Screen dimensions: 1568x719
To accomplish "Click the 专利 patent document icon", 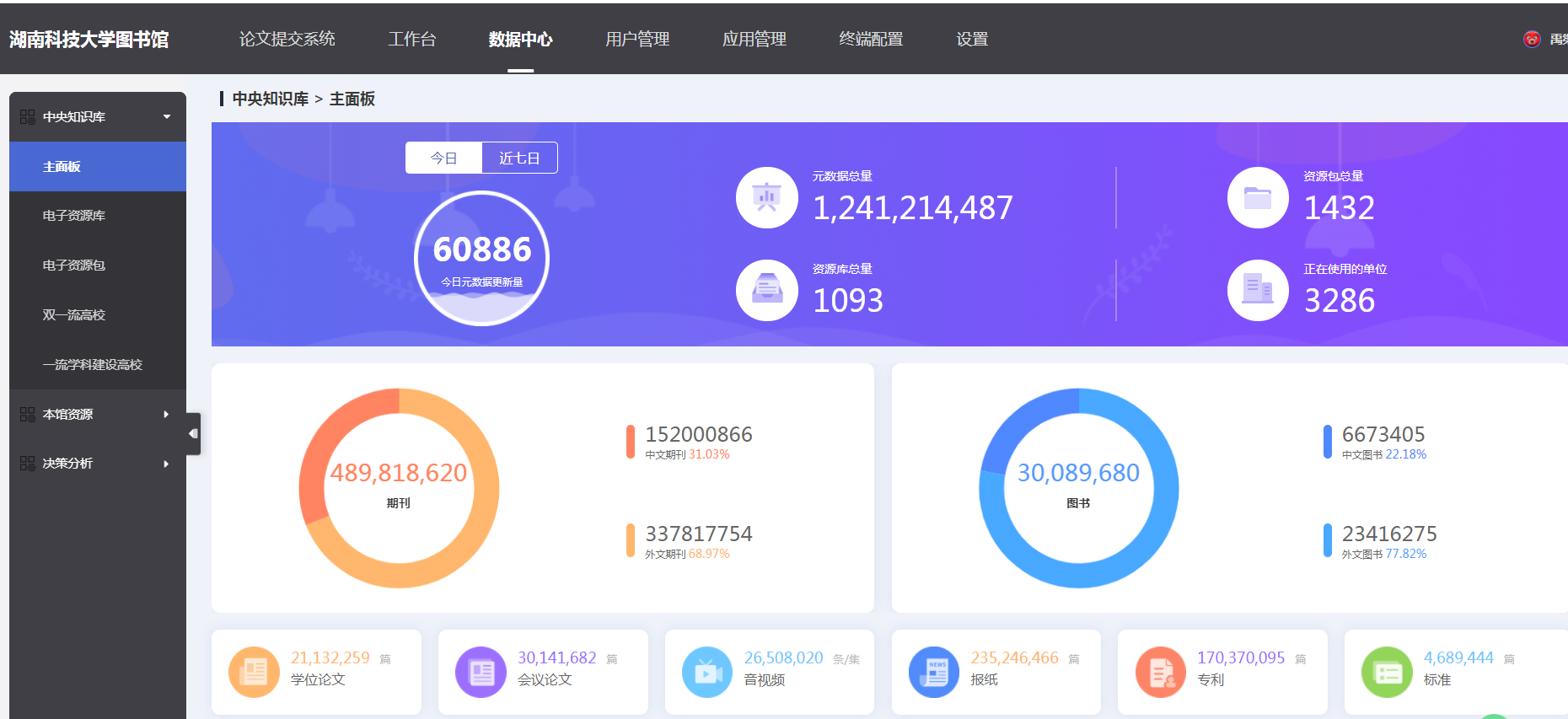I will point(1161,672).
